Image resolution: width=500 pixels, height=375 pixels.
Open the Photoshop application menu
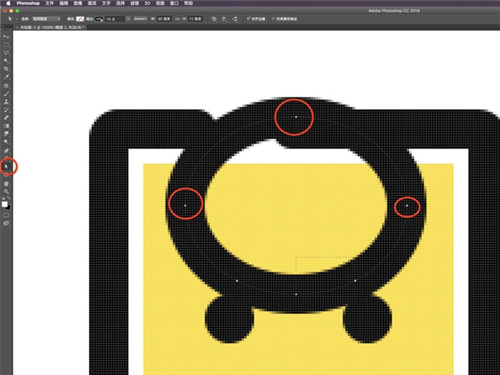click(x=28, y=3)
